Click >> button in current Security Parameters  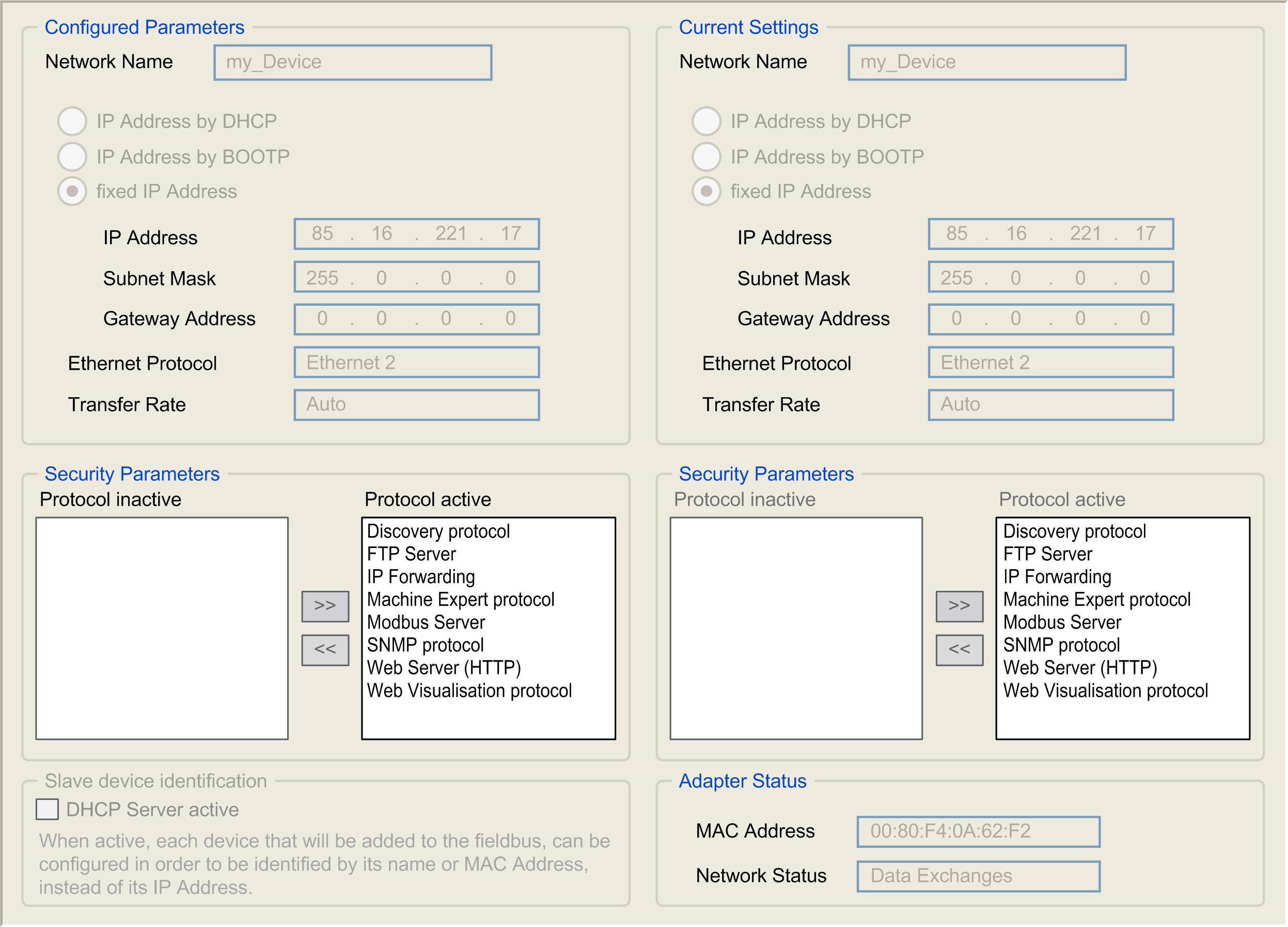[x=960, y=607]
